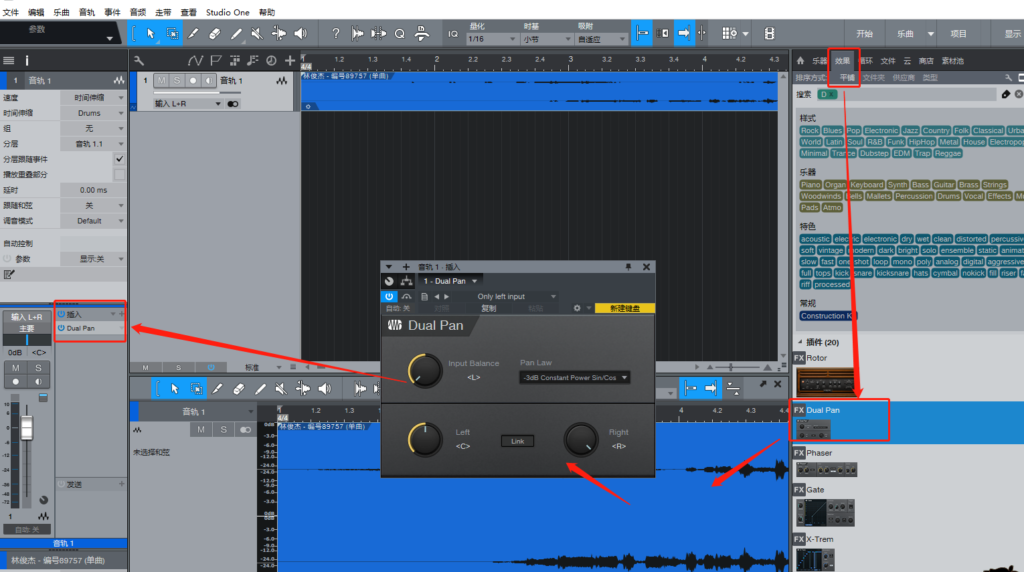Toggle Dual Pan insert power in mixer
The height and width of the screenshot is (572, 1024).
point(61,328)
